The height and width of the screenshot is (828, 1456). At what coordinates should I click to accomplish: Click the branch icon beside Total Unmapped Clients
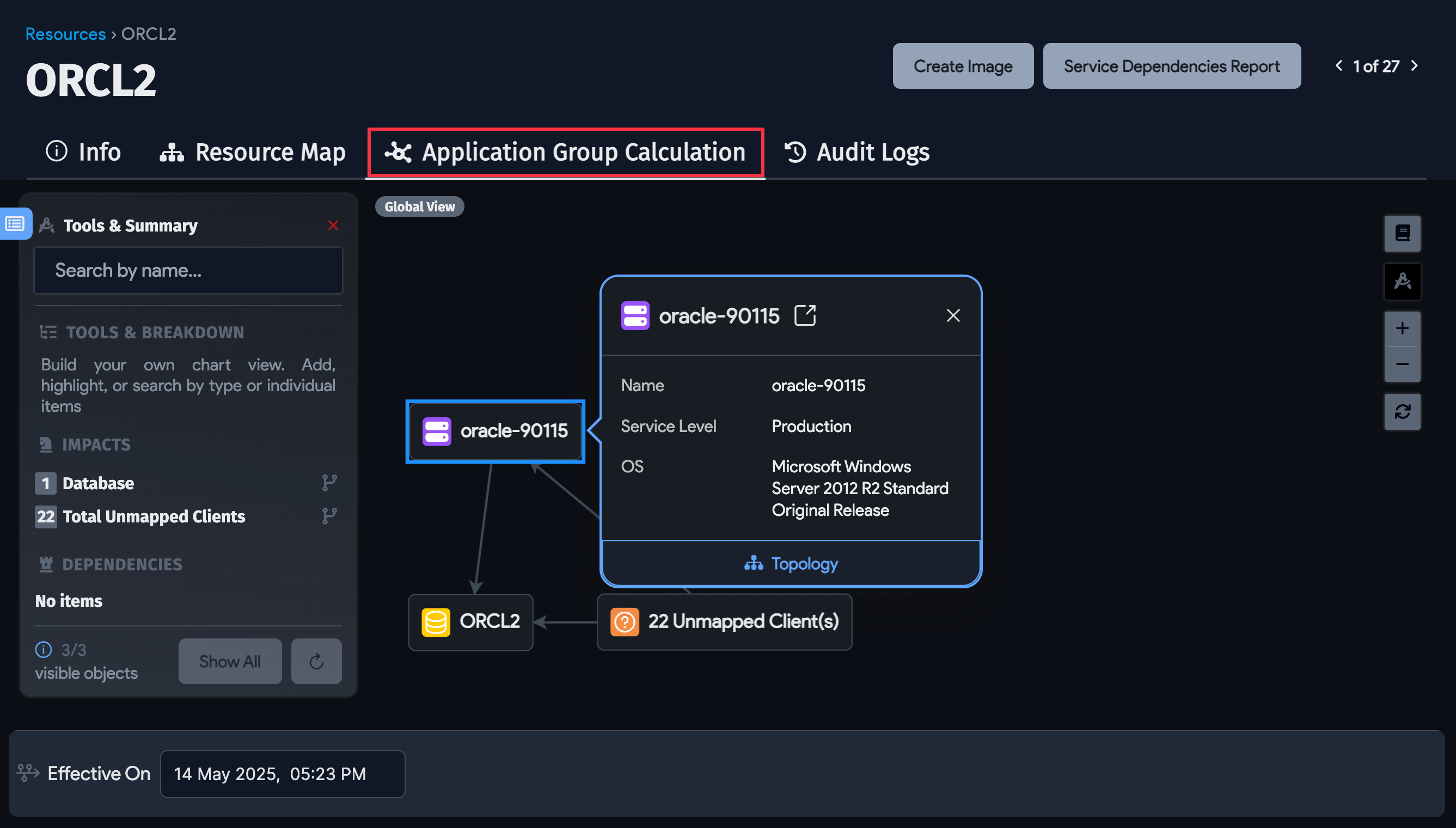(329, 515)
